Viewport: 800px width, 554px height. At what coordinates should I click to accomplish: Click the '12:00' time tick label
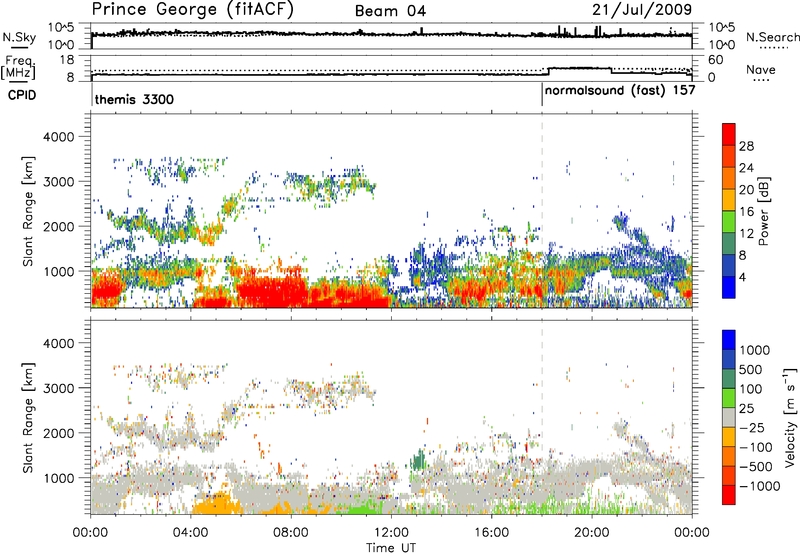(x=391, y=533)
